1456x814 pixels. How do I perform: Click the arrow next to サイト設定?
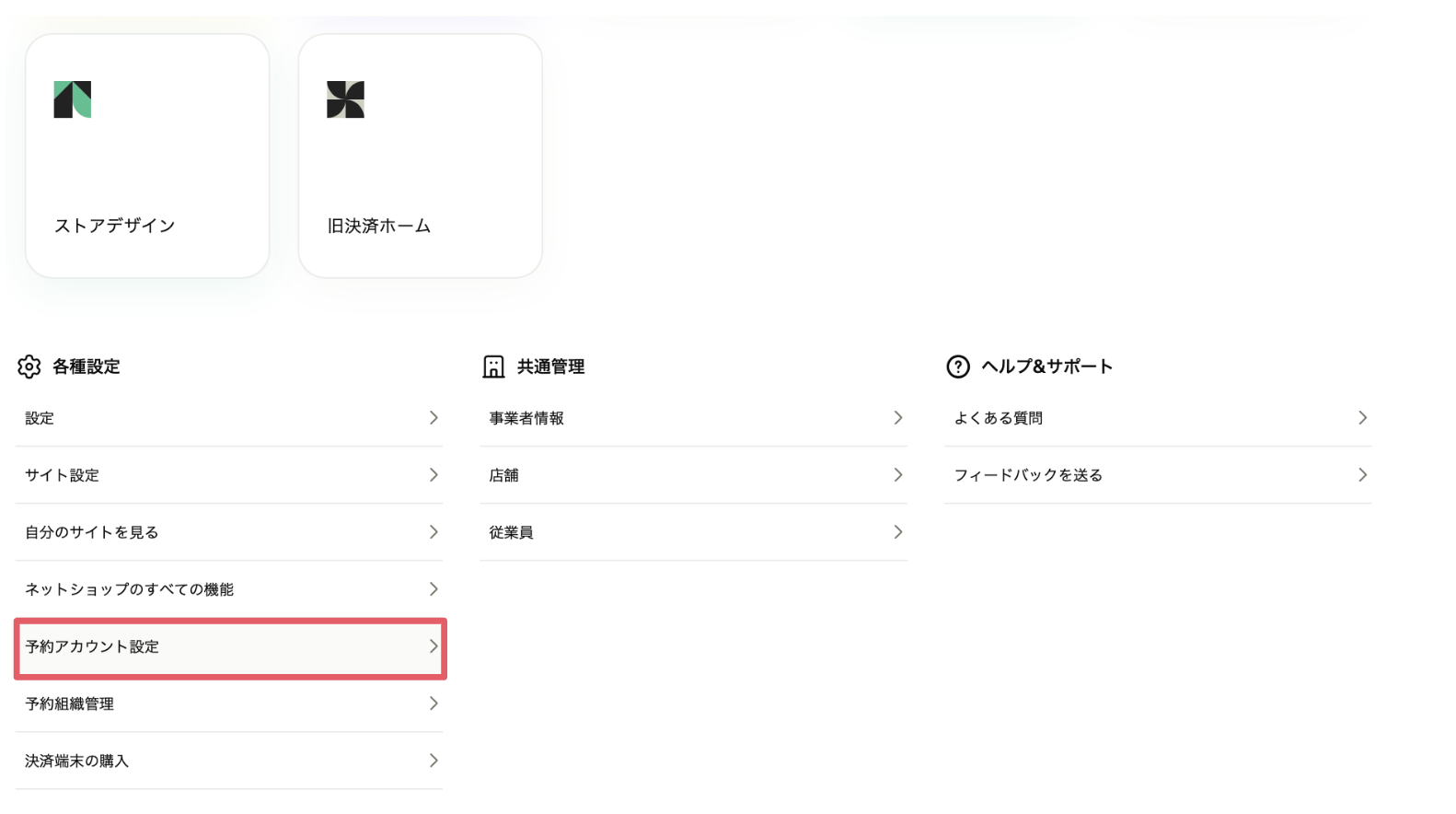tap(433, 475)
